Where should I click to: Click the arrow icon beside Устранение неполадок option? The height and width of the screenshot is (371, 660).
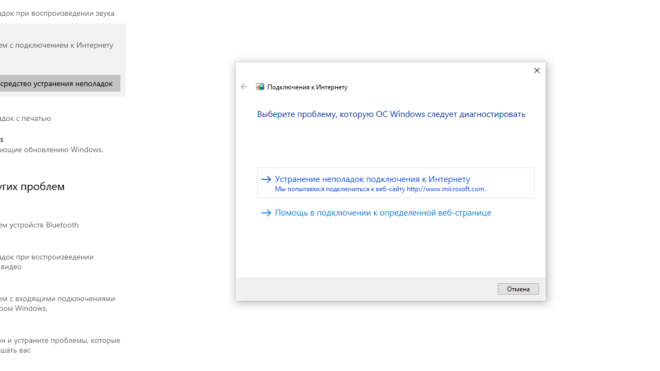pyautogui.click(x=266, y=179)
